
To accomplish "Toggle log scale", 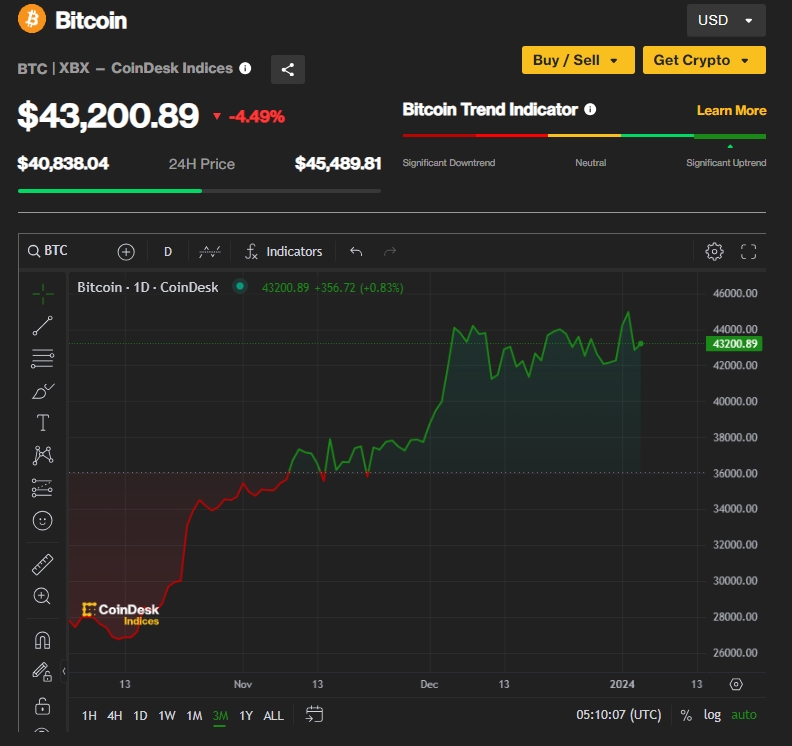I will (712, 715).
